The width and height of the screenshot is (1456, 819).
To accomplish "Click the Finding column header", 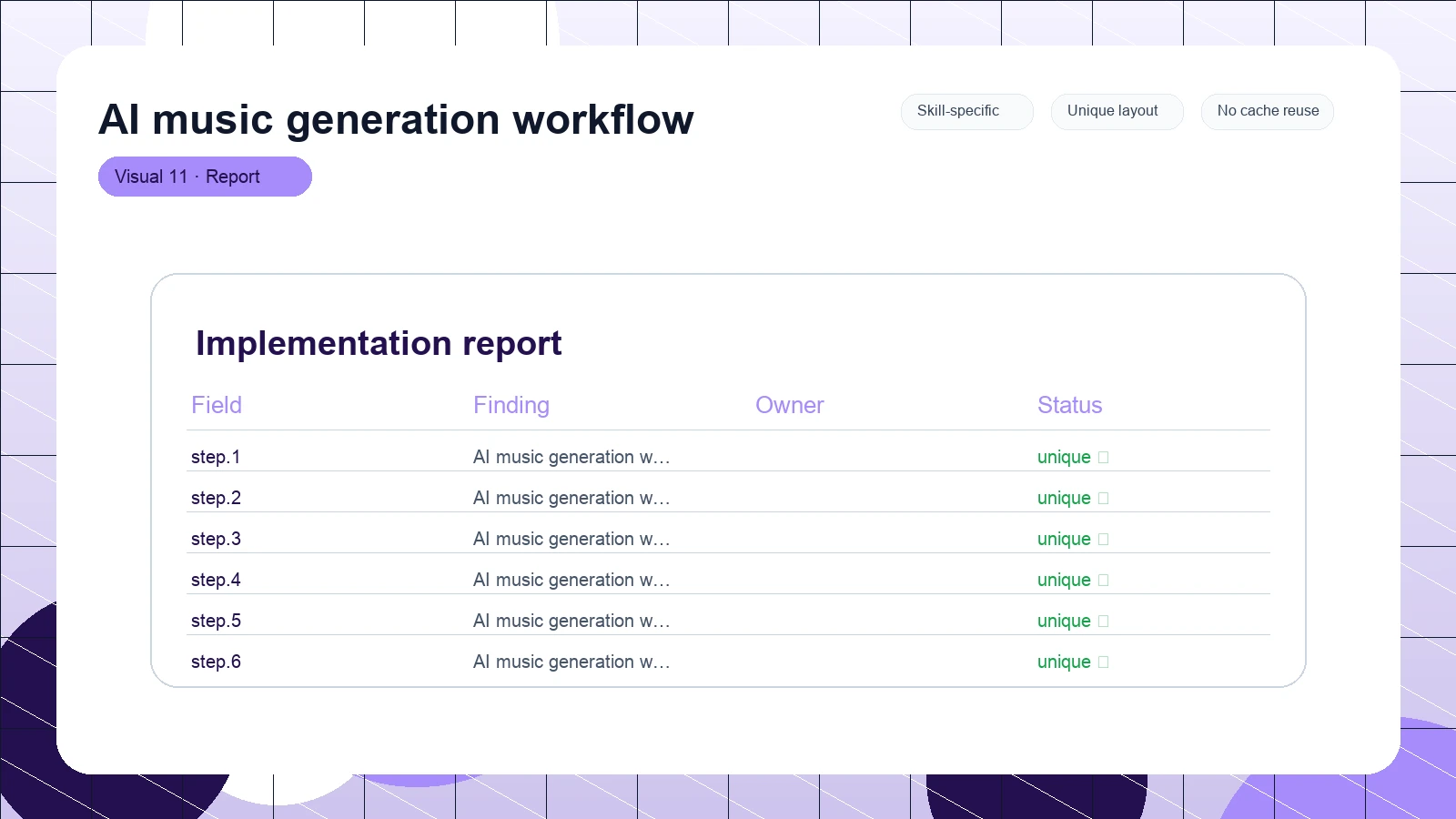I will pos(511,405).
